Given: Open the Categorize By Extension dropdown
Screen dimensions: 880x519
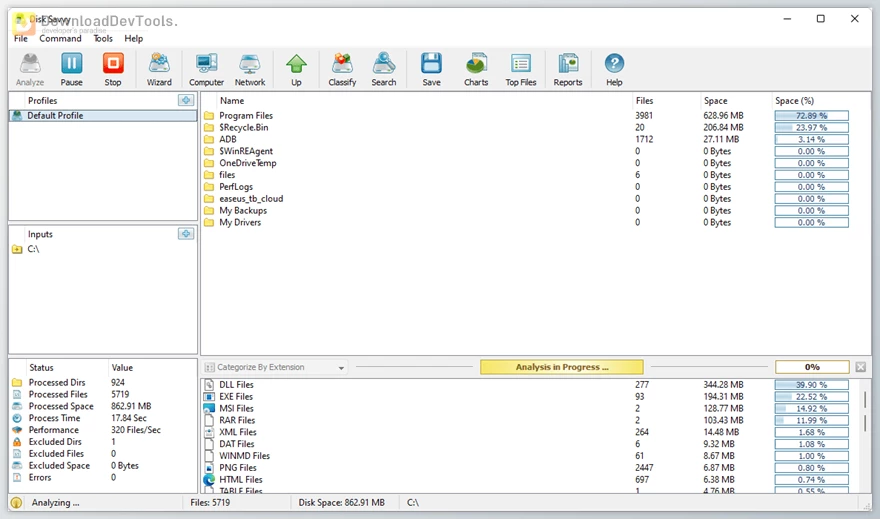Looking at the screenshot, I should (275, 367).
